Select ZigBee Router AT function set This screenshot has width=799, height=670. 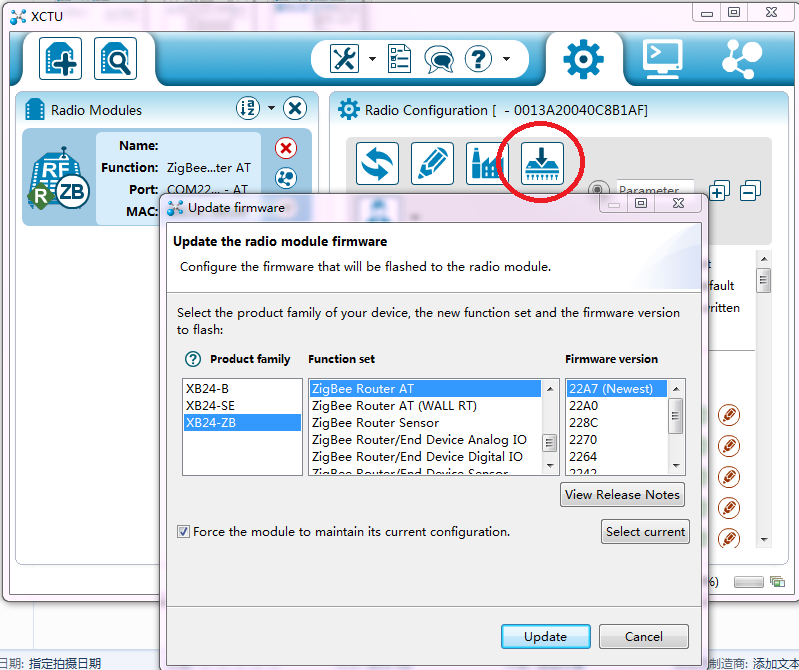point(425,389)
